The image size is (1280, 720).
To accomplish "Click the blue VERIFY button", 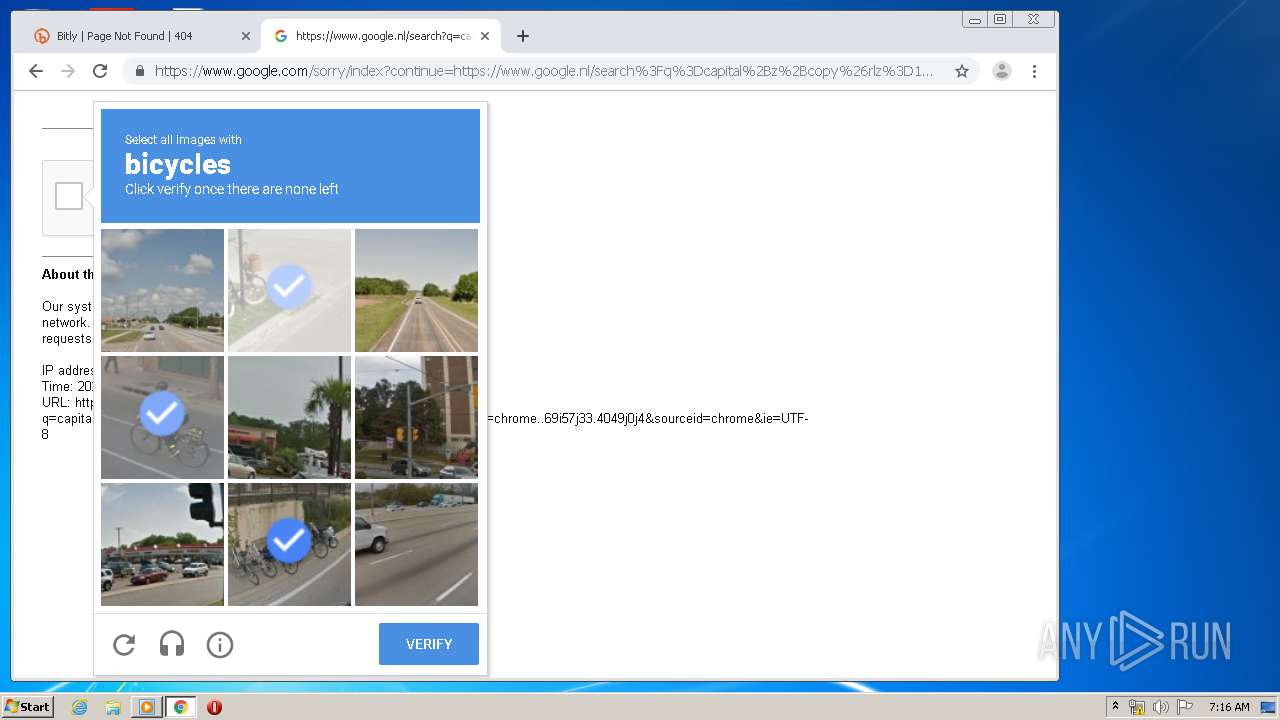I will pos(429,644).
